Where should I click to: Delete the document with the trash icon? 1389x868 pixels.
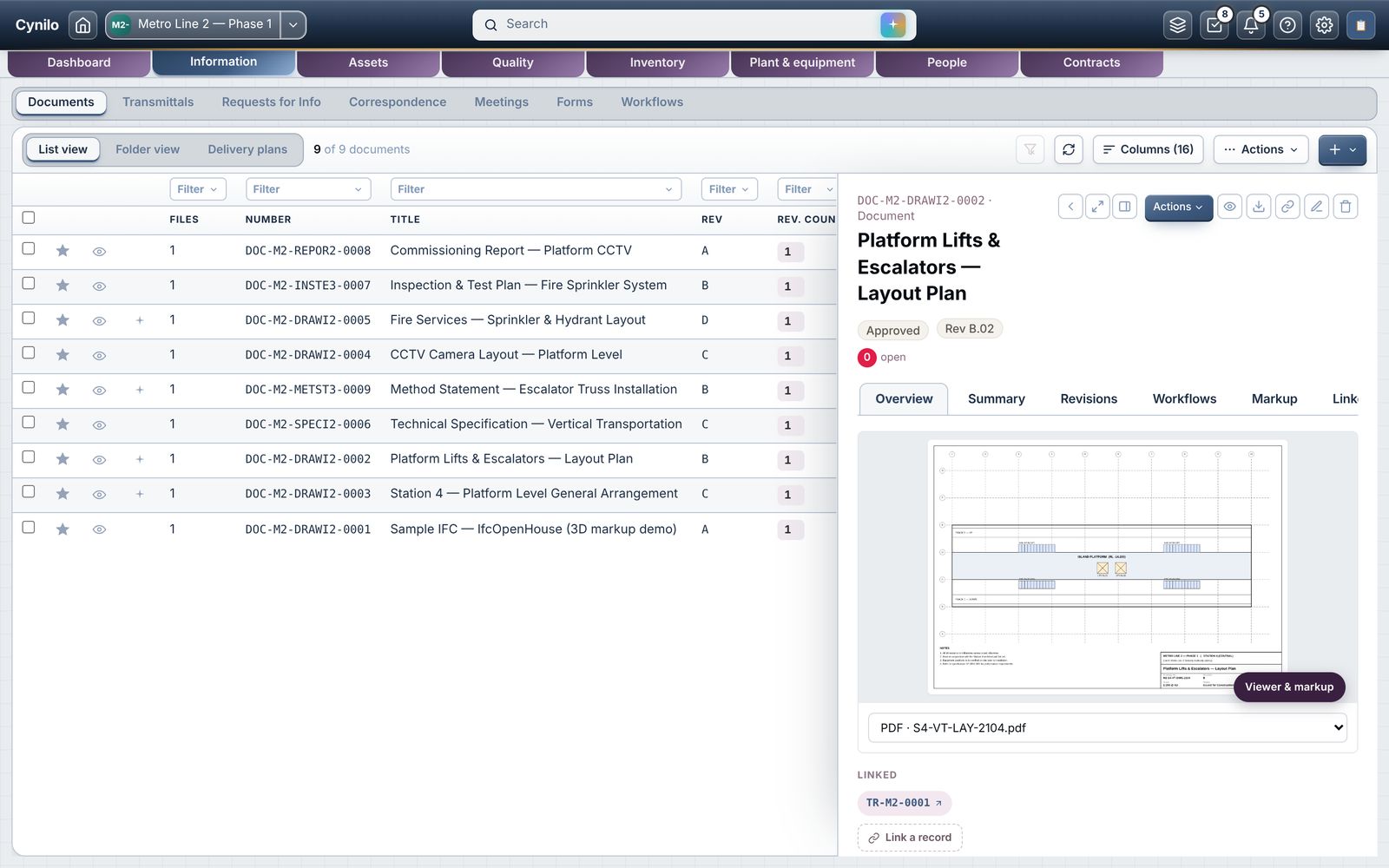click(1345, 207)
